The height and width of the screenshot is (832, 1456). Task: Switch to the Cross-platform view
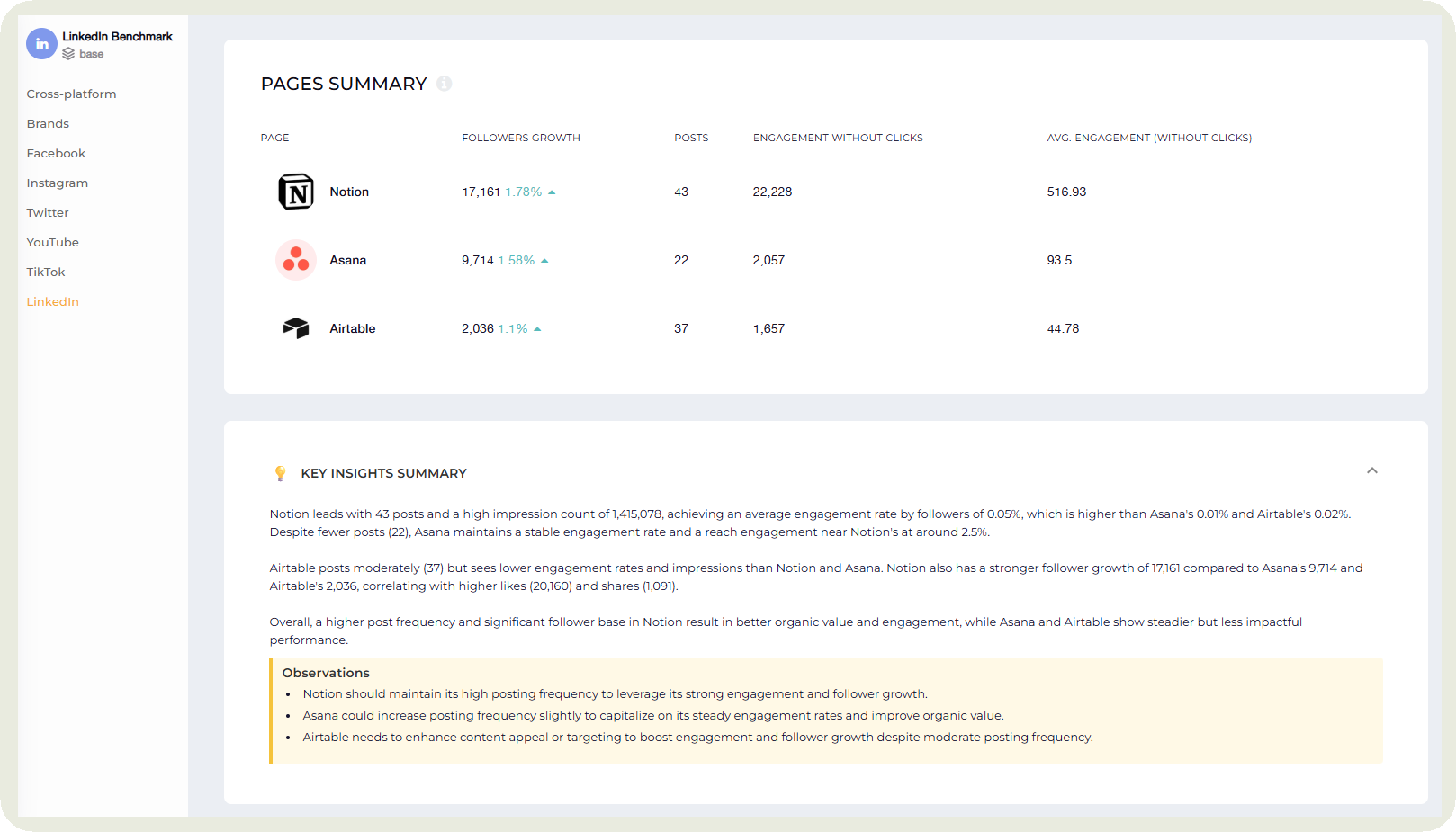[x=71, y=94]
